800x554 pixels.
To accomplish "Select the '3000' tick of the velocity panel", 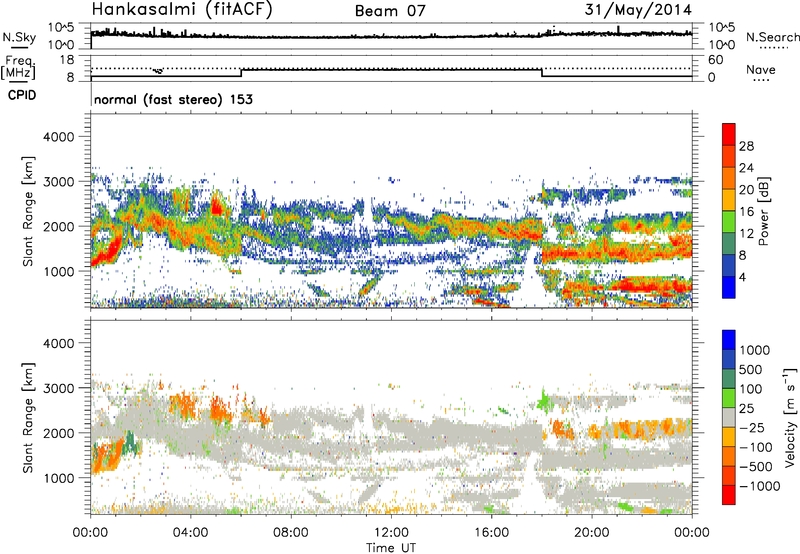I will coord(59,388).
